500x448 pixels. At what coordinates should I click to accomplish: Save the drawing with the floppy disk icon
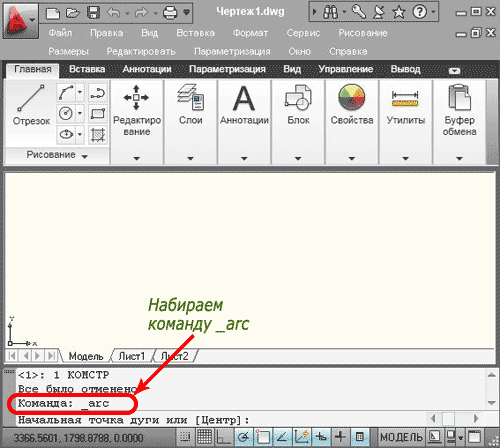tap(93, 13)
